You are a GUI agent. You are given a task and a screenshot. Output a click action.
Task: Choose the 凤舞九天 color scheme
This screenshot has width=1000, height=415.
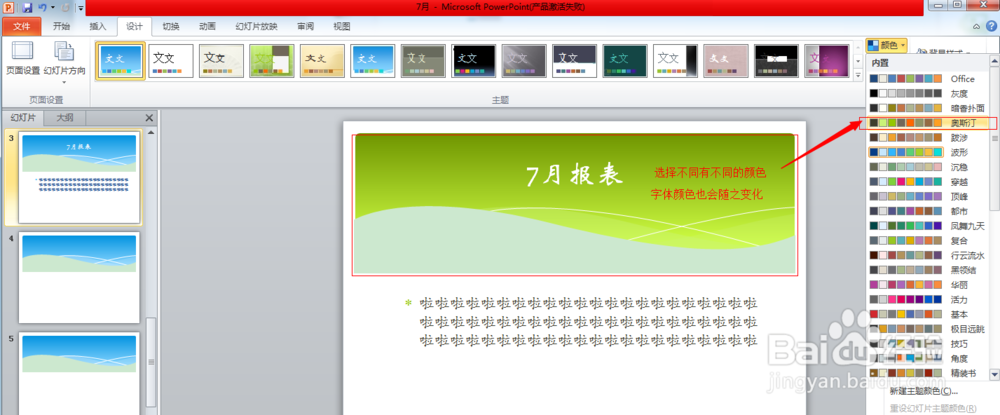928,226
